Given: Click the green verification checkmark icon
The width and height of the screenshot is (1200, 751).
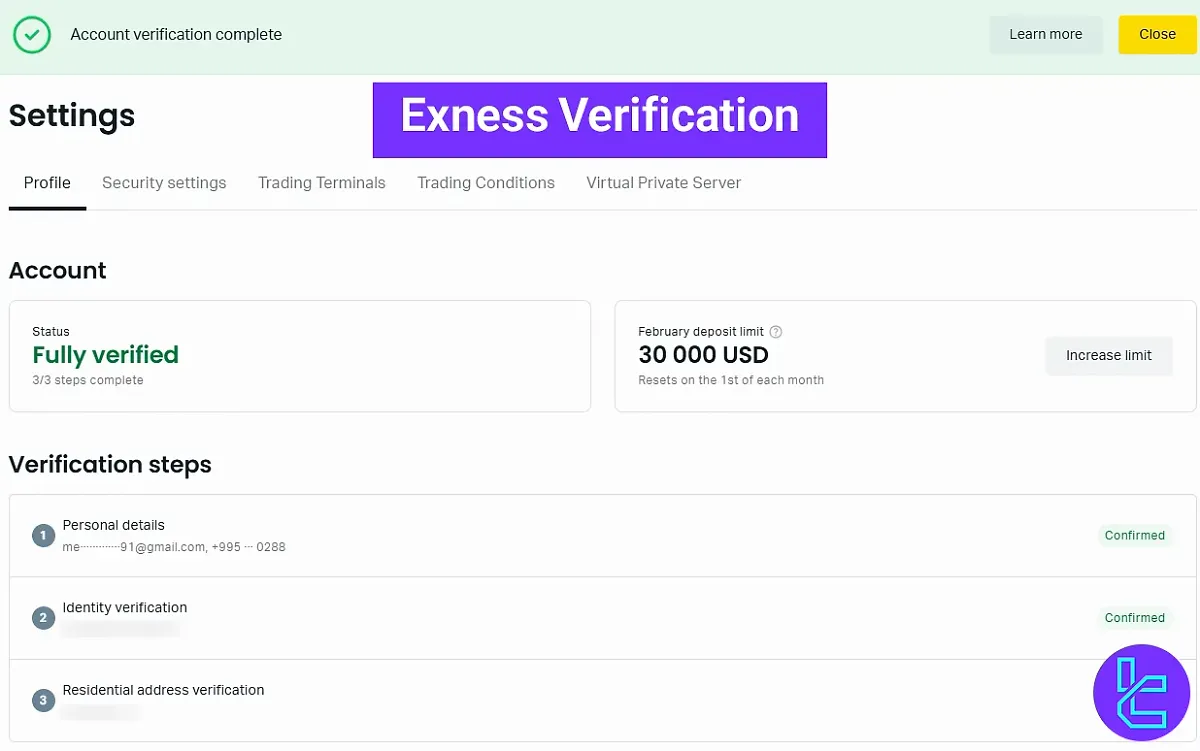Looking at the screenshot, I should pos(31,34).
